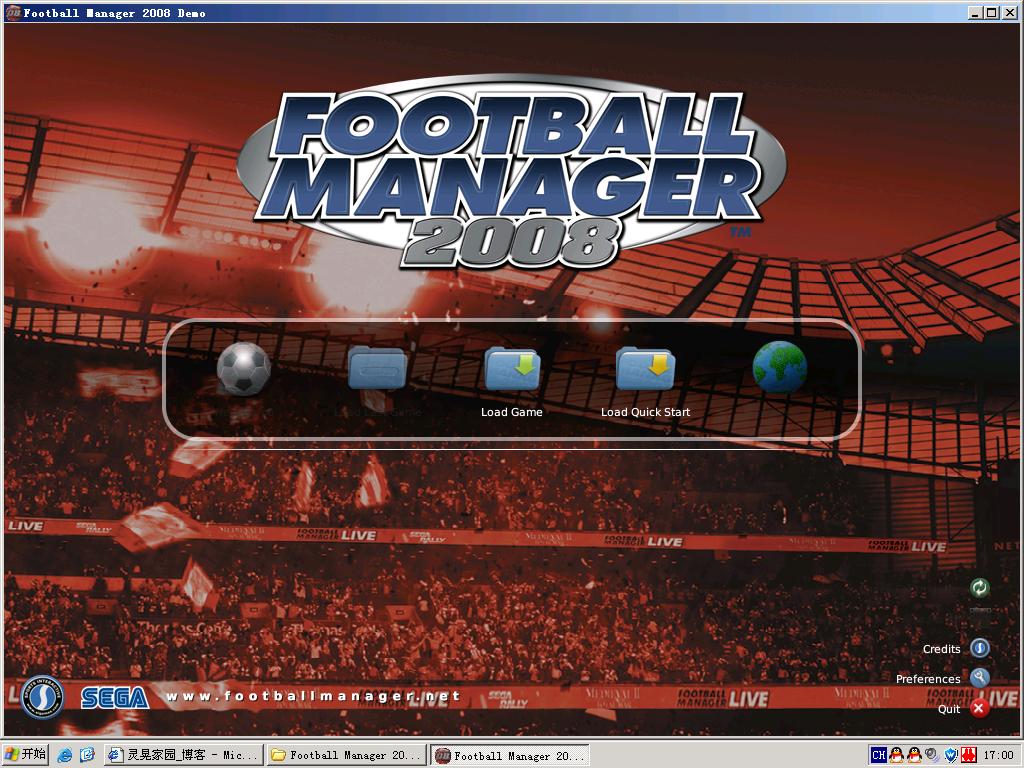Click the red Quit X icon
The image size is (1024, 768).
[x=978, y=709]
